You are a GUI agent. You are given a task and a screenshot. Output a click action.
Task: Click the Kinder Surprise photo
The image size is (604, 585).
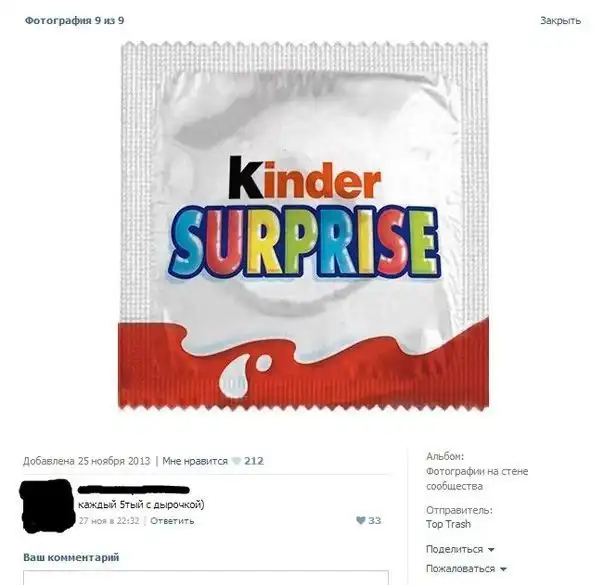pos(303,225)
